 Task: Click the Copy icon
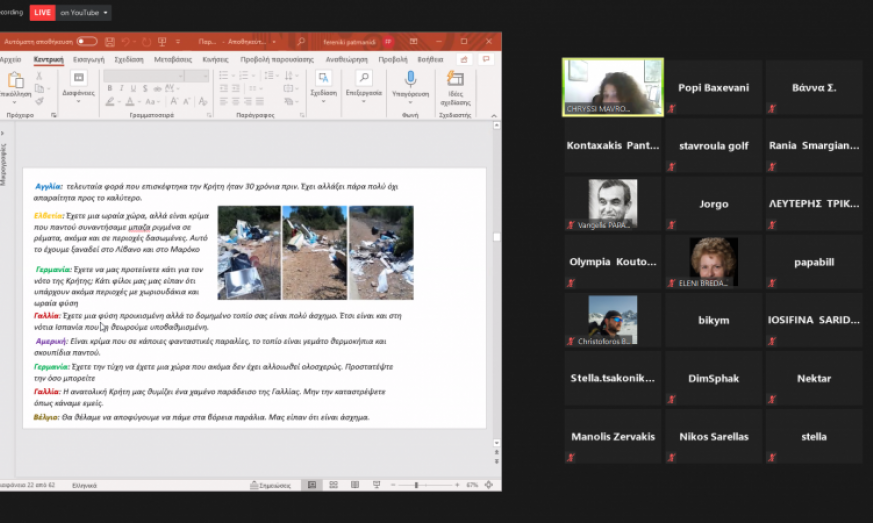point(39,89)
